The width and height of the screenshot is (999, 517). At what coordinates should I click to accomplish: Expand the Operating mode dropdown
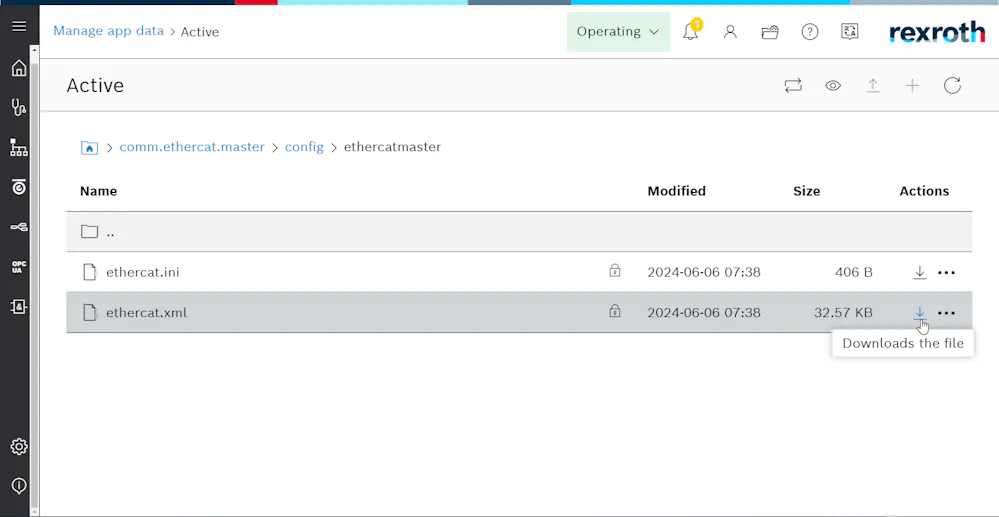[x=618, y=31]
